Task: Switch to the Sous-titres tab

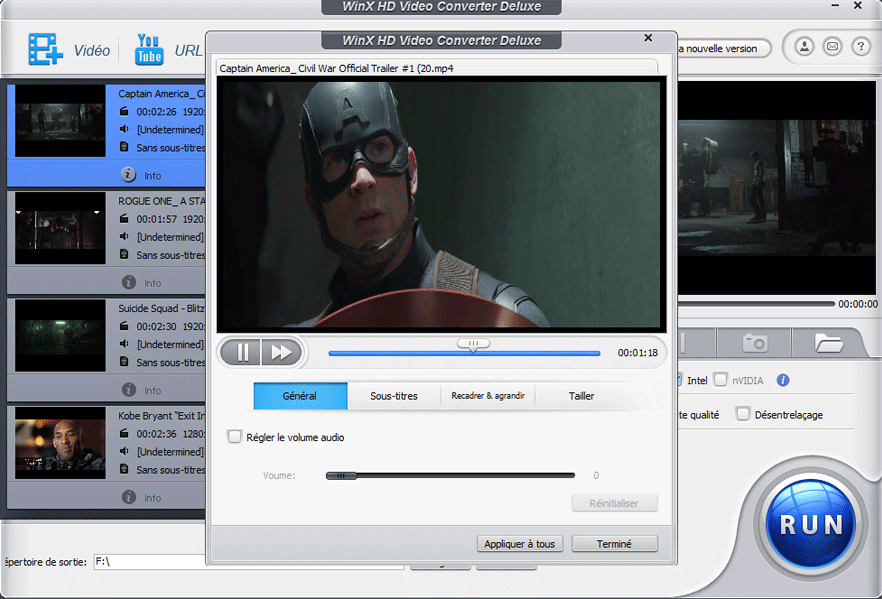Action: point(394,396)
